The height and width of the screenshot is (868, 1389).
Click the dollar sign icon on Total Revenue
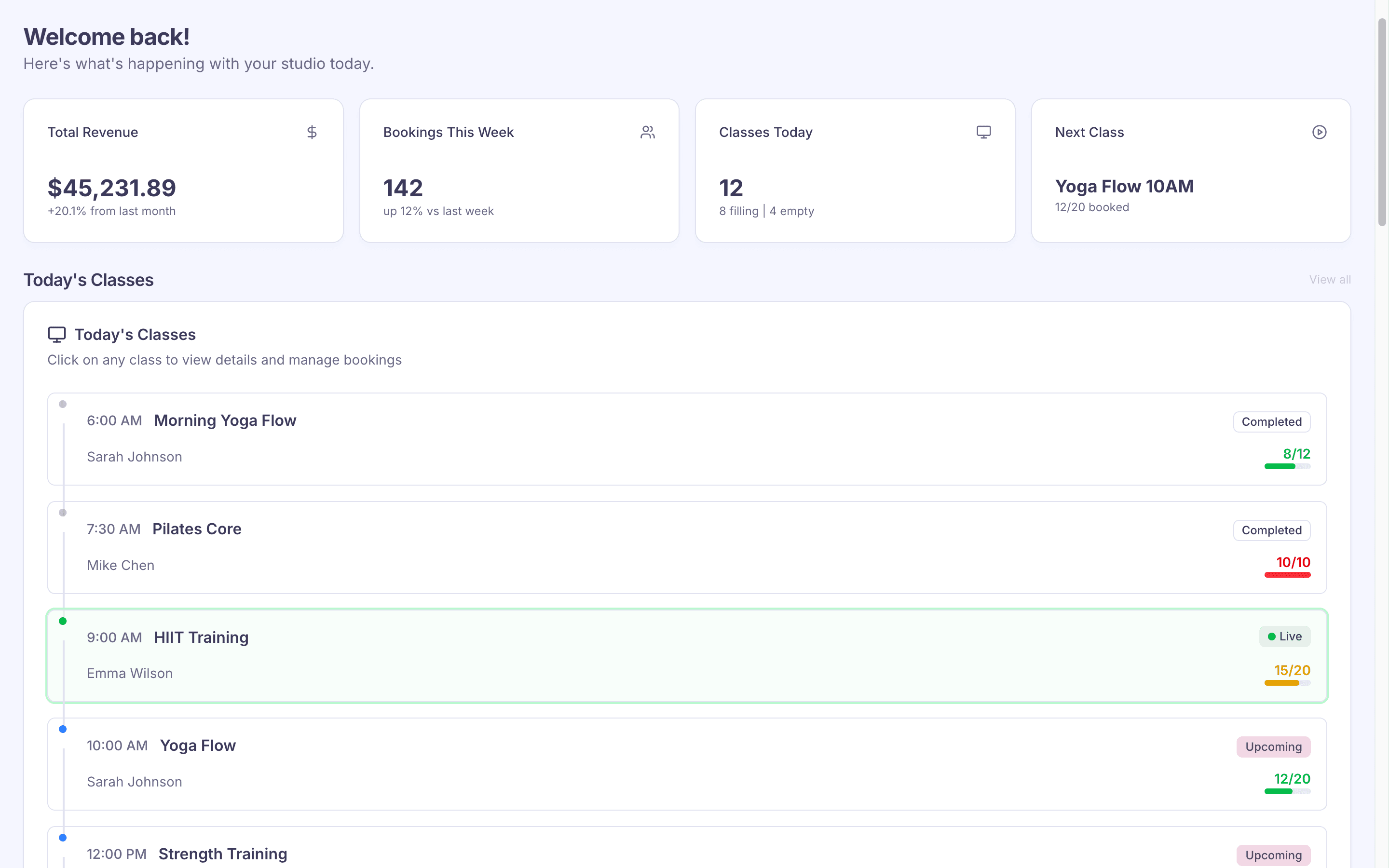point(312,133)
